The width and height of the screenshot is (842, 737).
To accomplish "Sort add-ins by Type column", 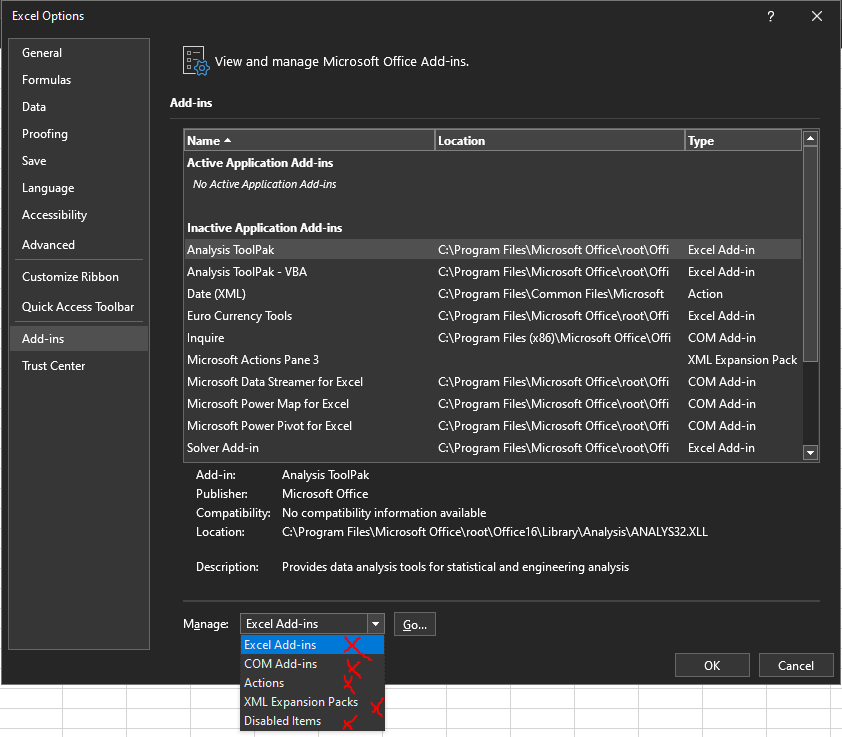I will 743,140.
